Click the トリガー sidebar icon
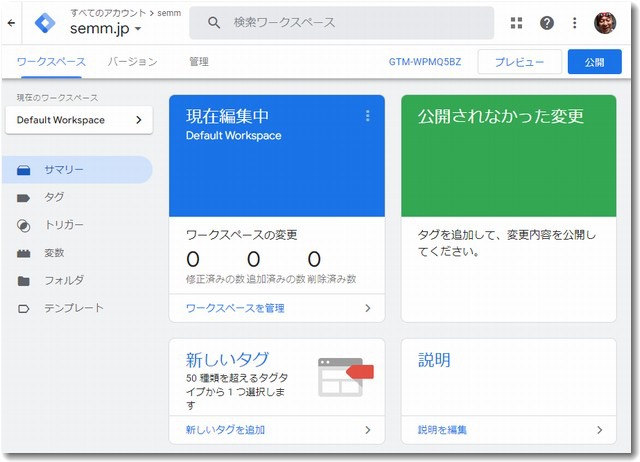Screen dimensions: 640x462 pos(24,226)
